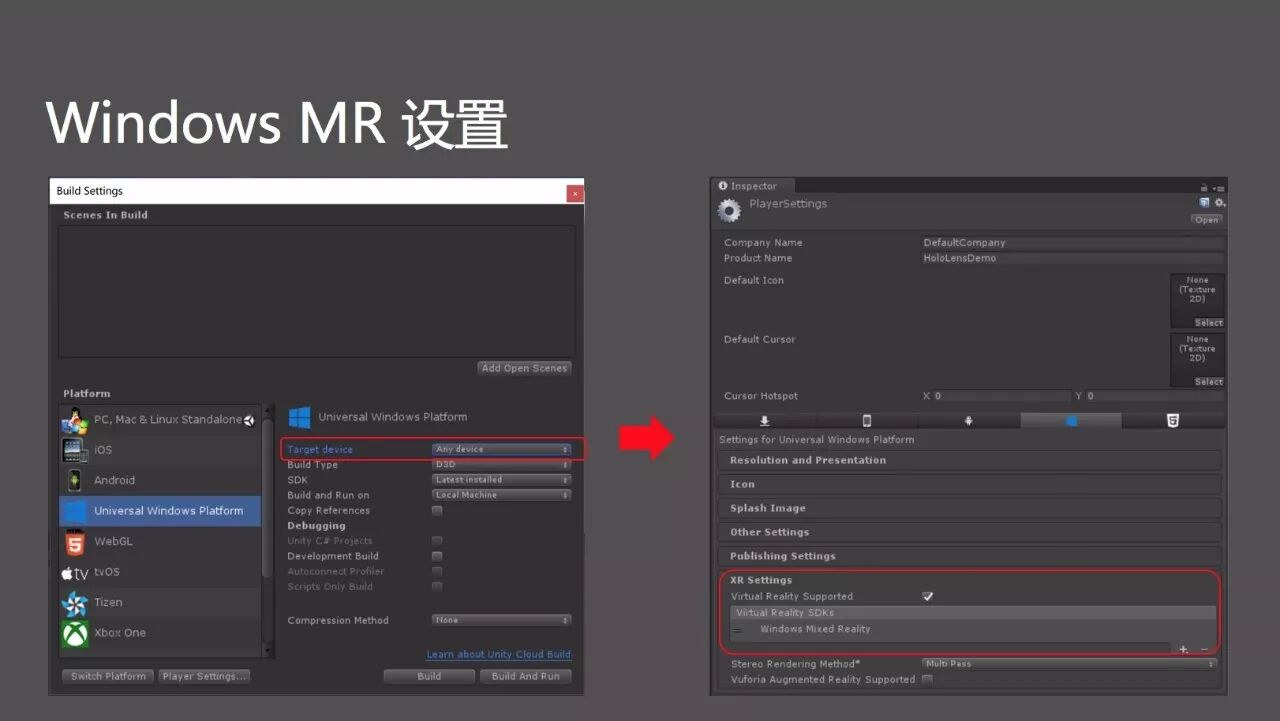1280x721 pixels.
Task: Click the Build button
Action: point(429,677)
